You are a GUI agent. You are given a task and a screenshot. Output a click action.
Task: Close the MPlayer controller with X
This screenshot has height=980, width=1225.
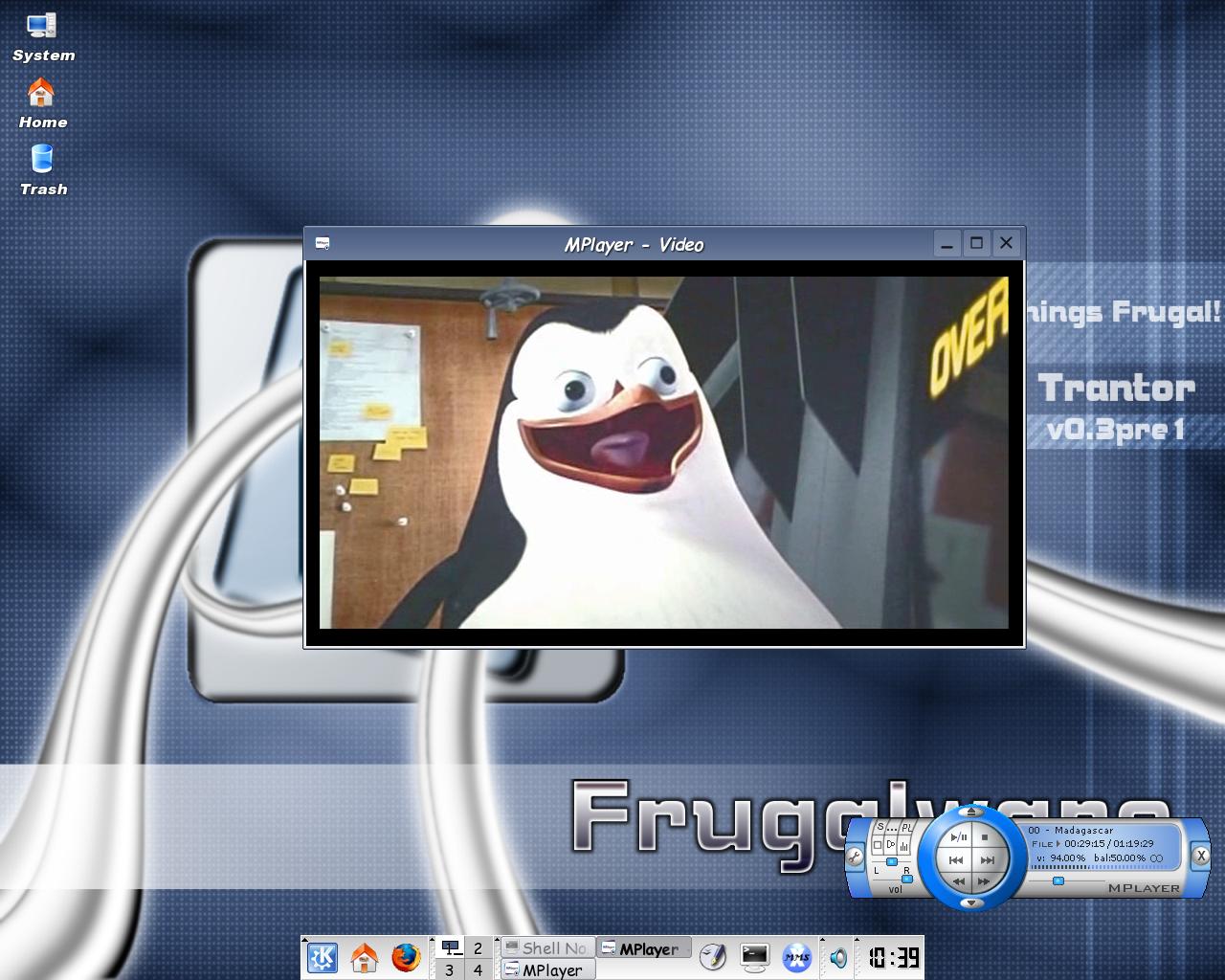pyautogui.click(x=1201, y=857)
